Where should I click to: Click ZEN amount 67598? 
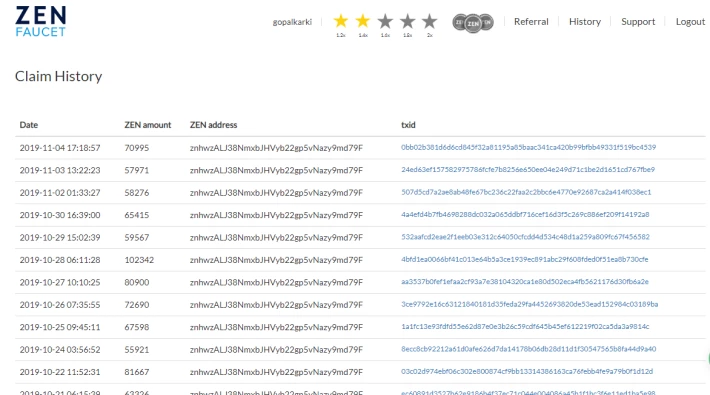137,327
